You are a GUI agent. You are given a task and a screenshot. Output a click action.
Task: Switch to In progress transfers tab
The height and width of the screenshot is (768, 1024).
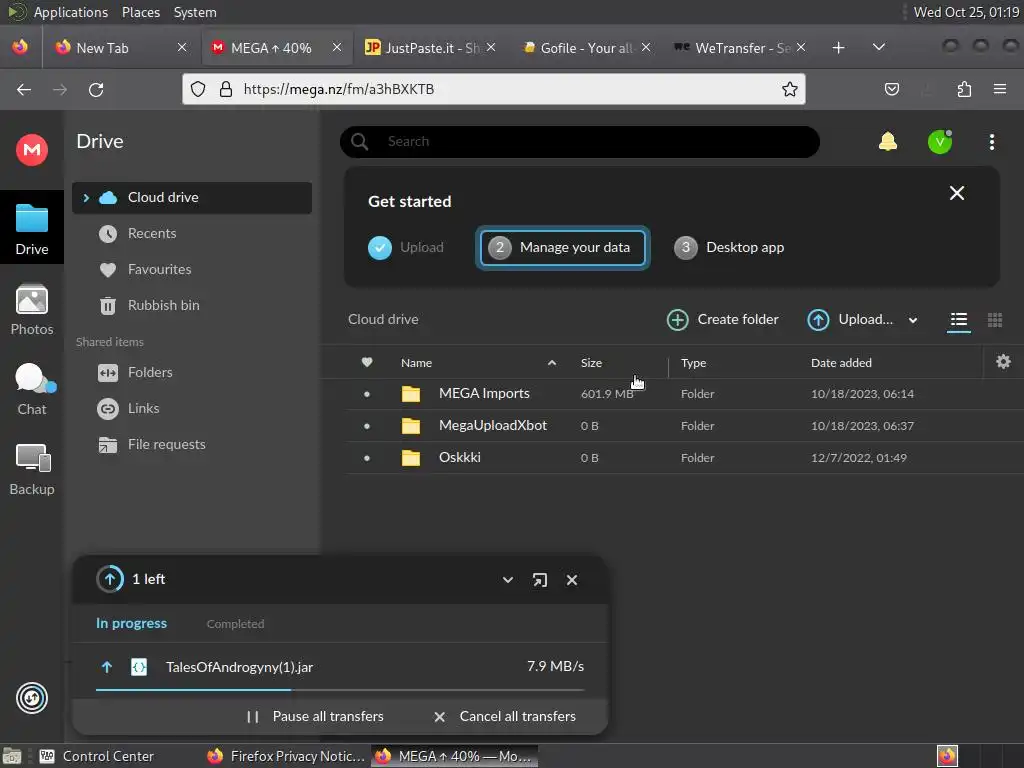pyautogui.click(x=131, y=624)
